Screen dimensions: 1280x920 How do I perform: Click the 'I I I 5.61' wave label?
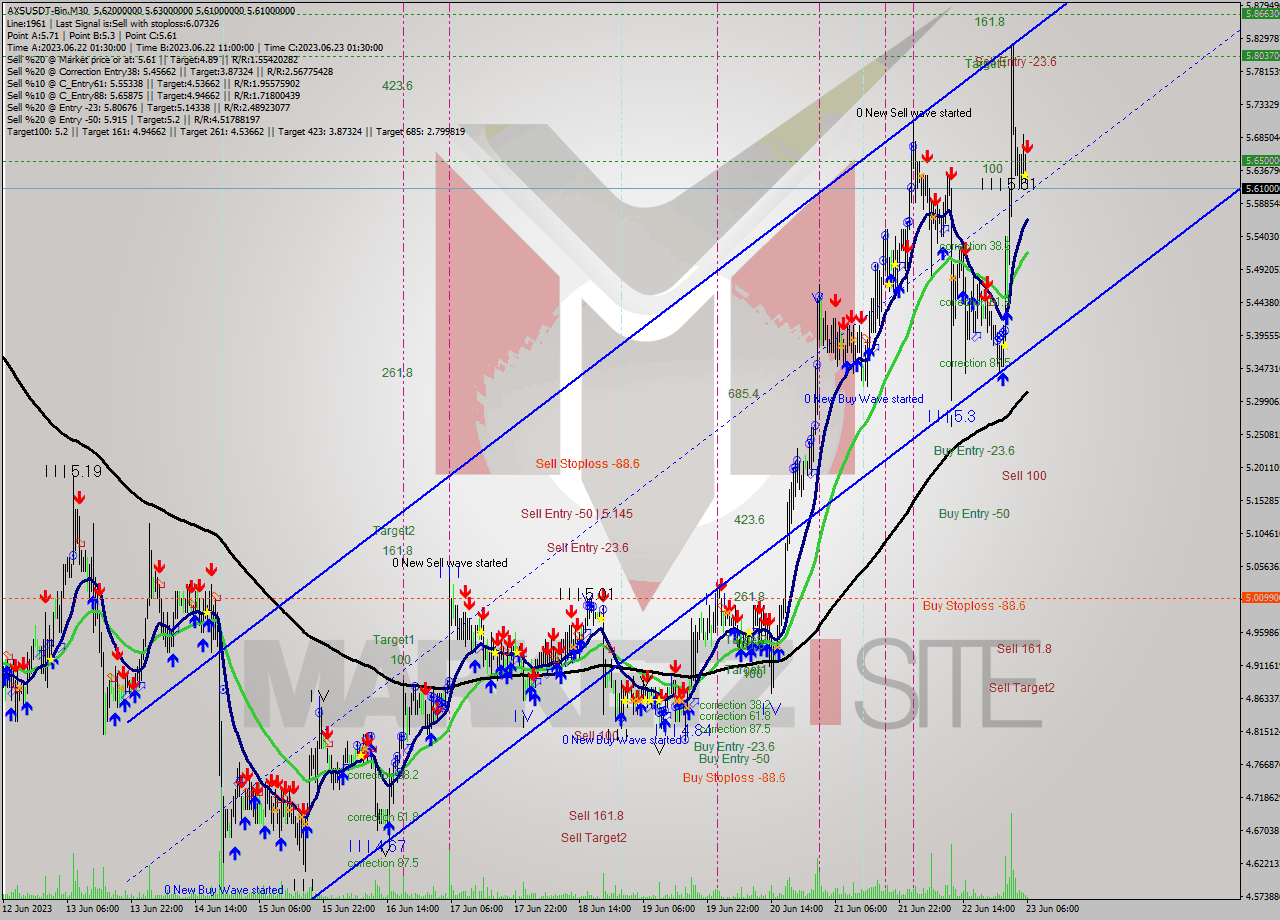[x=1007, y=184]
